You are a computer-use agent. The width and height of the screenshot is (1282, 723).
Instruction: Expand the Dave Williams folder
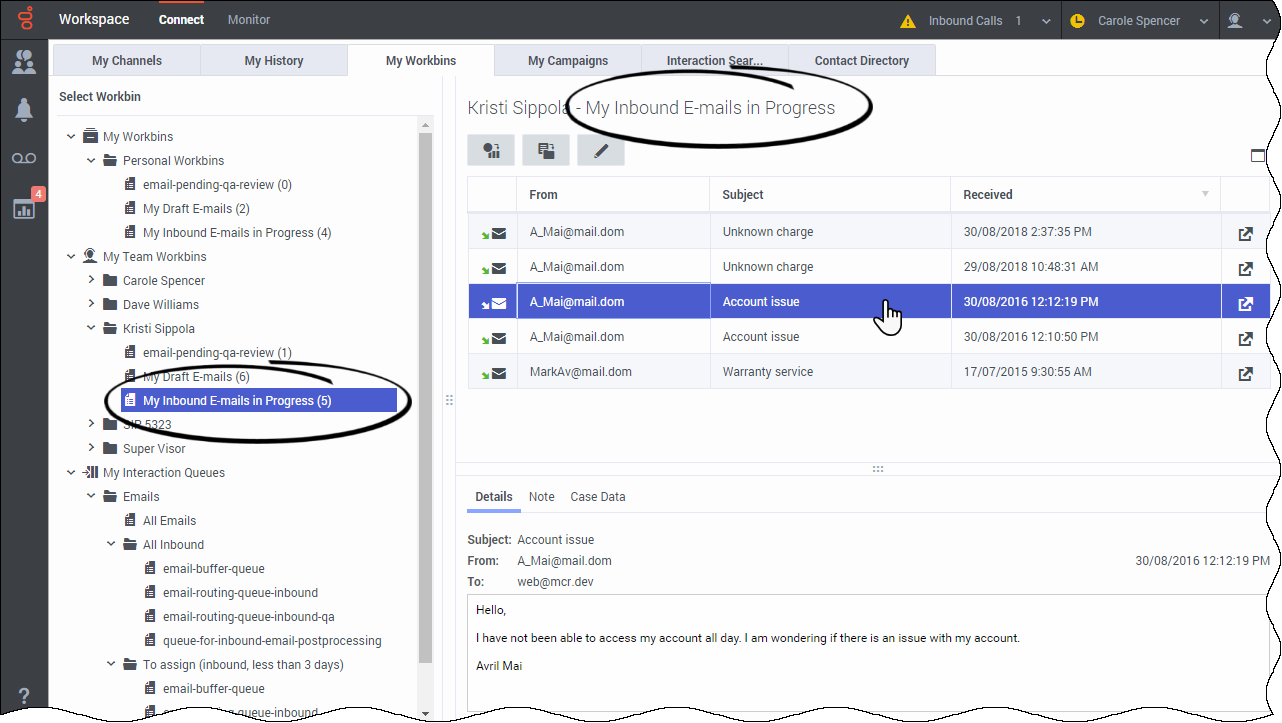tap(91, 305)
